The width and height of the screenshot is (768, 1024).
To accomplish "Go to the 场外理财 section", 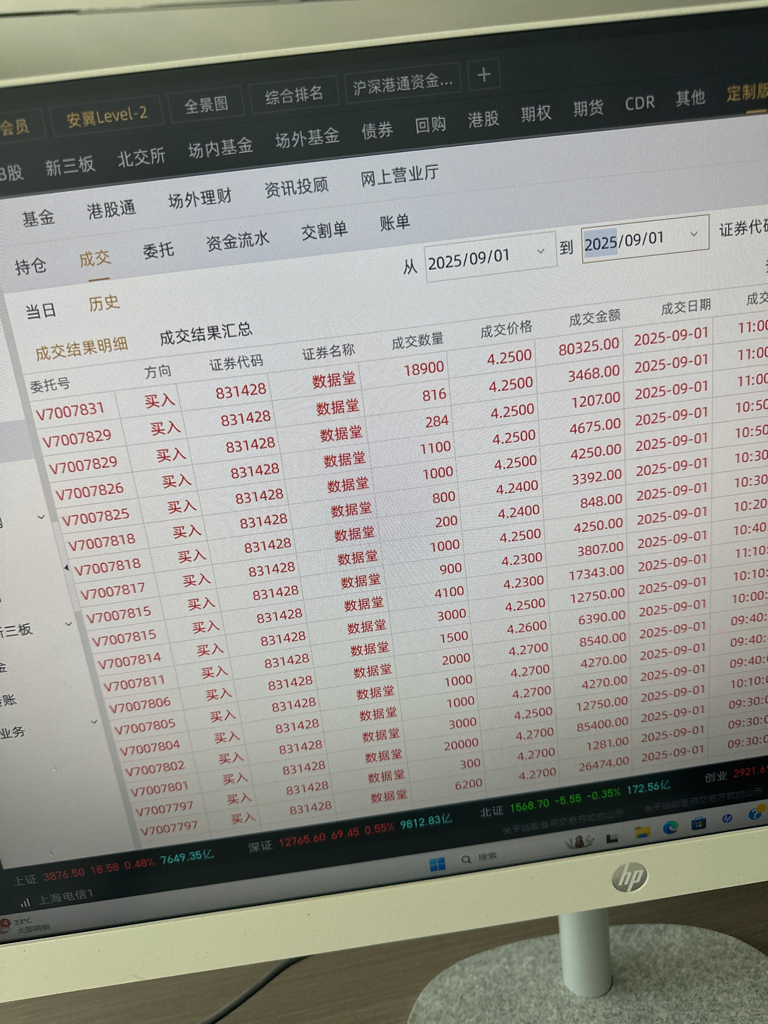I will pyautogui.click(x=200, y=198).
